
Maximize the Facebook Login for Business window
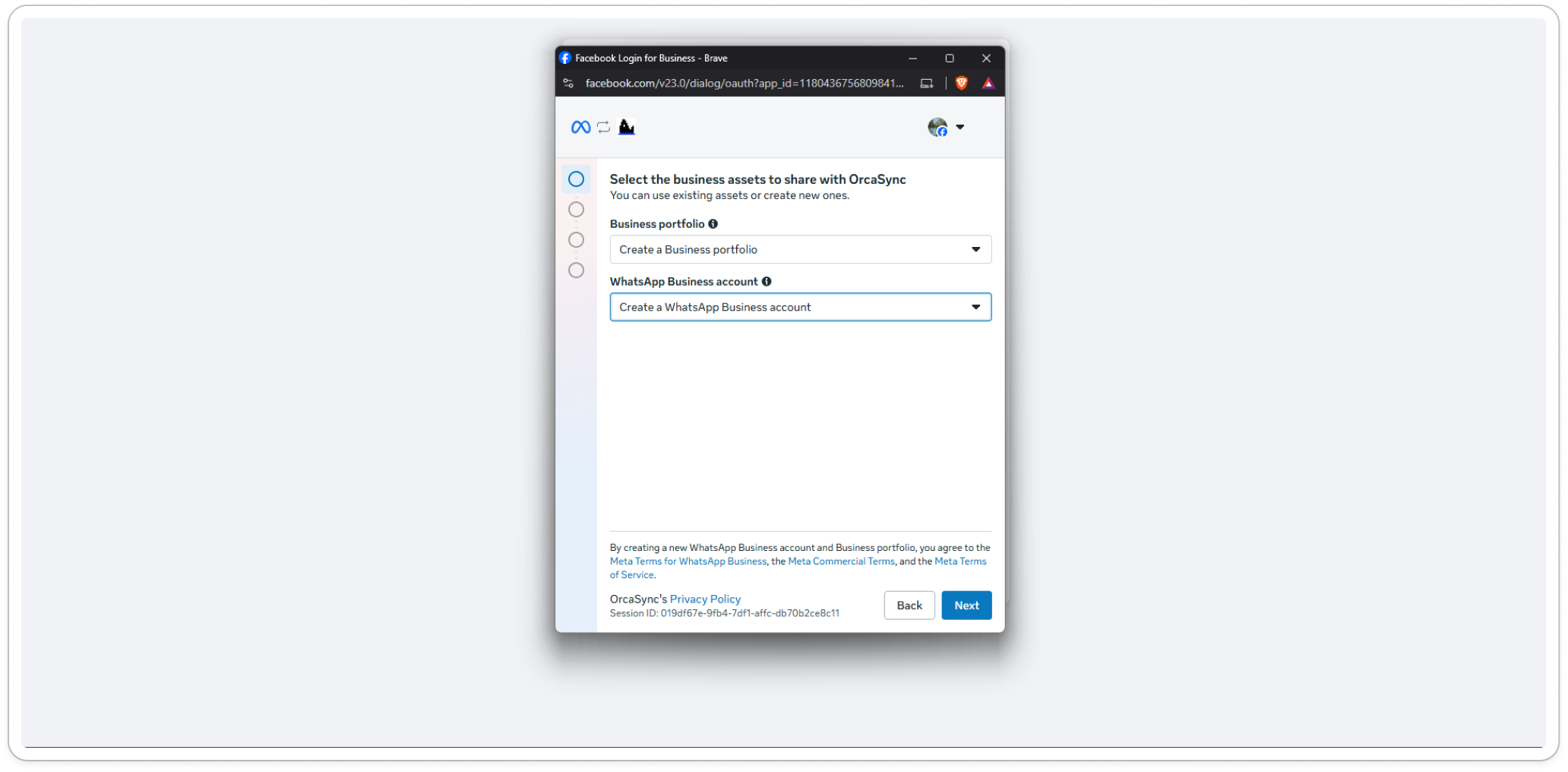click(x=949, y=59)
